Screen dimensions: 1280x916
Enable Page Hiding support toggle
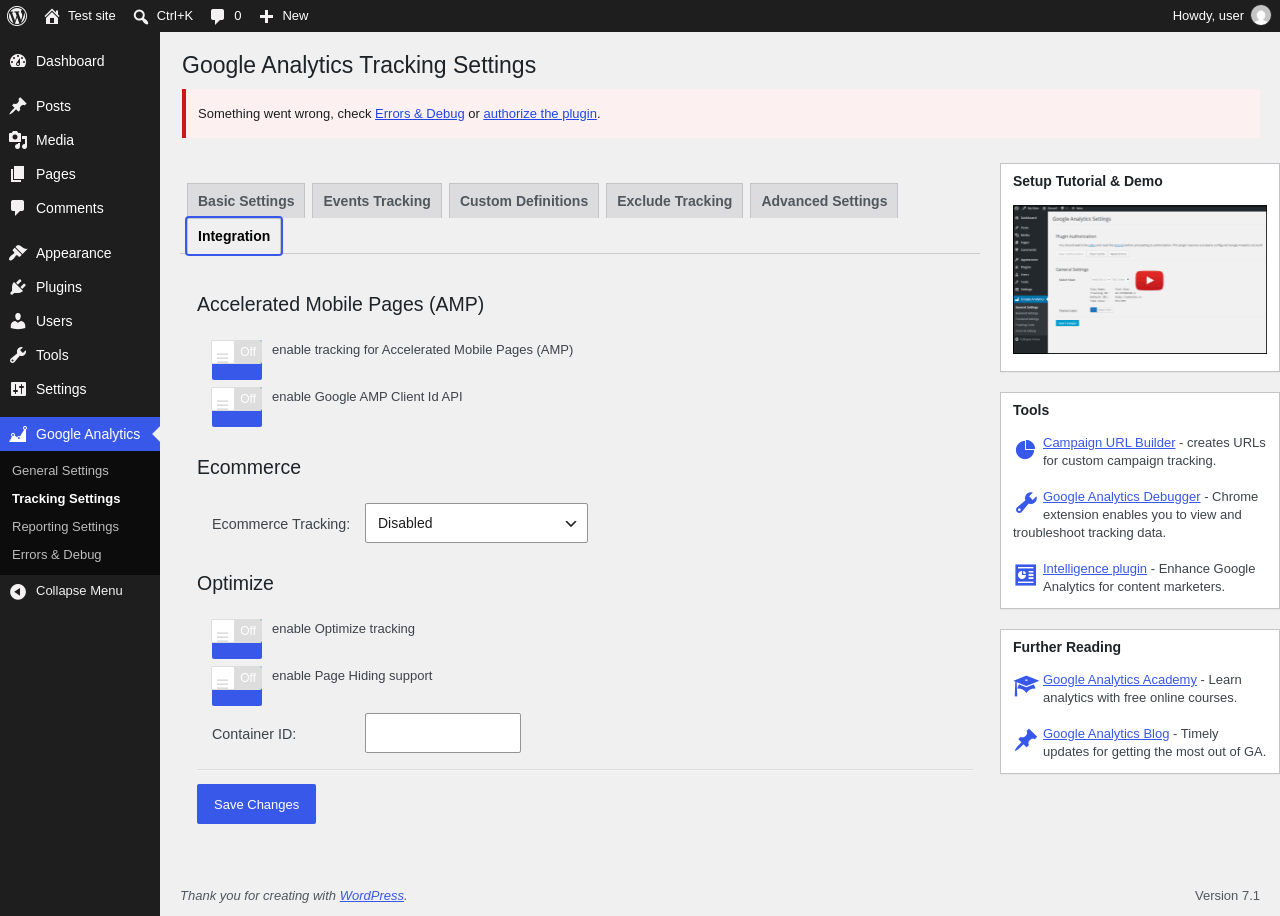click(237, 686)
